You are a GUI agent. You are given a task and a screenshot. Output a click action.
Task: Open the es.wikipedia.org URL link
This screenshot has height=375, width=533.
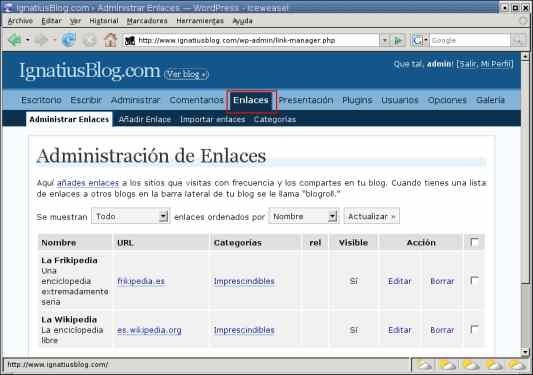click(x=149, y=330)
